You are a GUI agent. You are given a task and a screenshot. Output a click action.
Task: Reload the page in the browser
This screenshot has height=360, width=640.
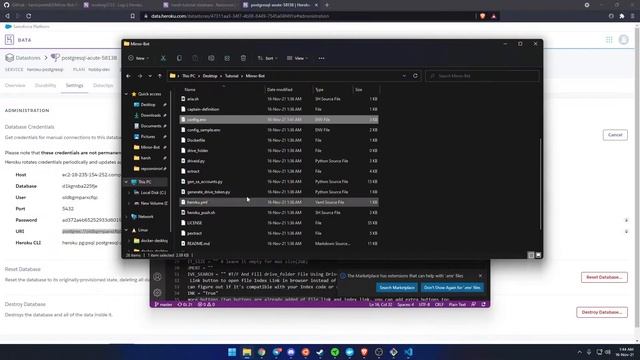coord(29,16)
